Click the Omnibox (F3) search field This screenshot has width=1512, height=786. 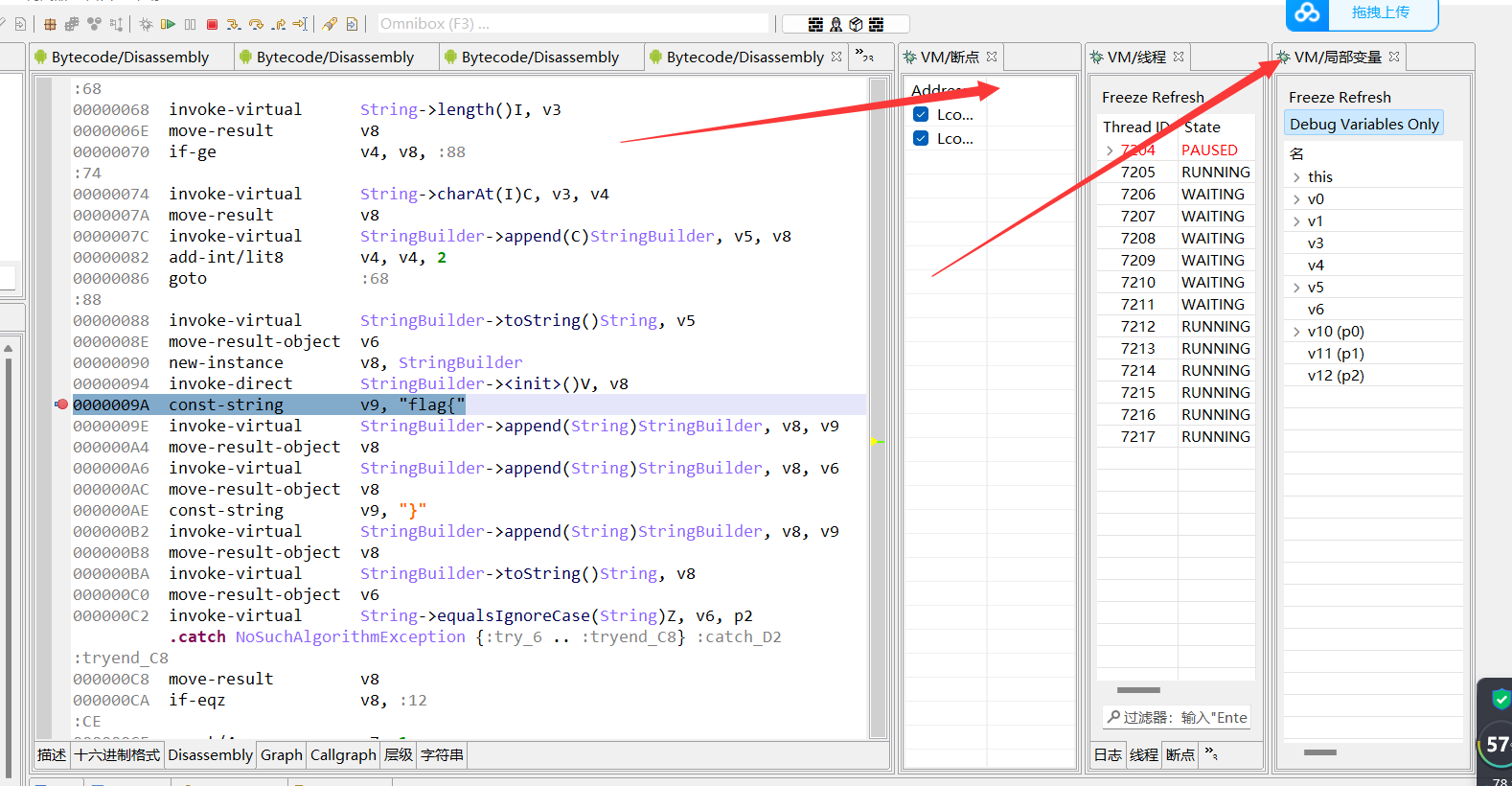click(573, 24)
